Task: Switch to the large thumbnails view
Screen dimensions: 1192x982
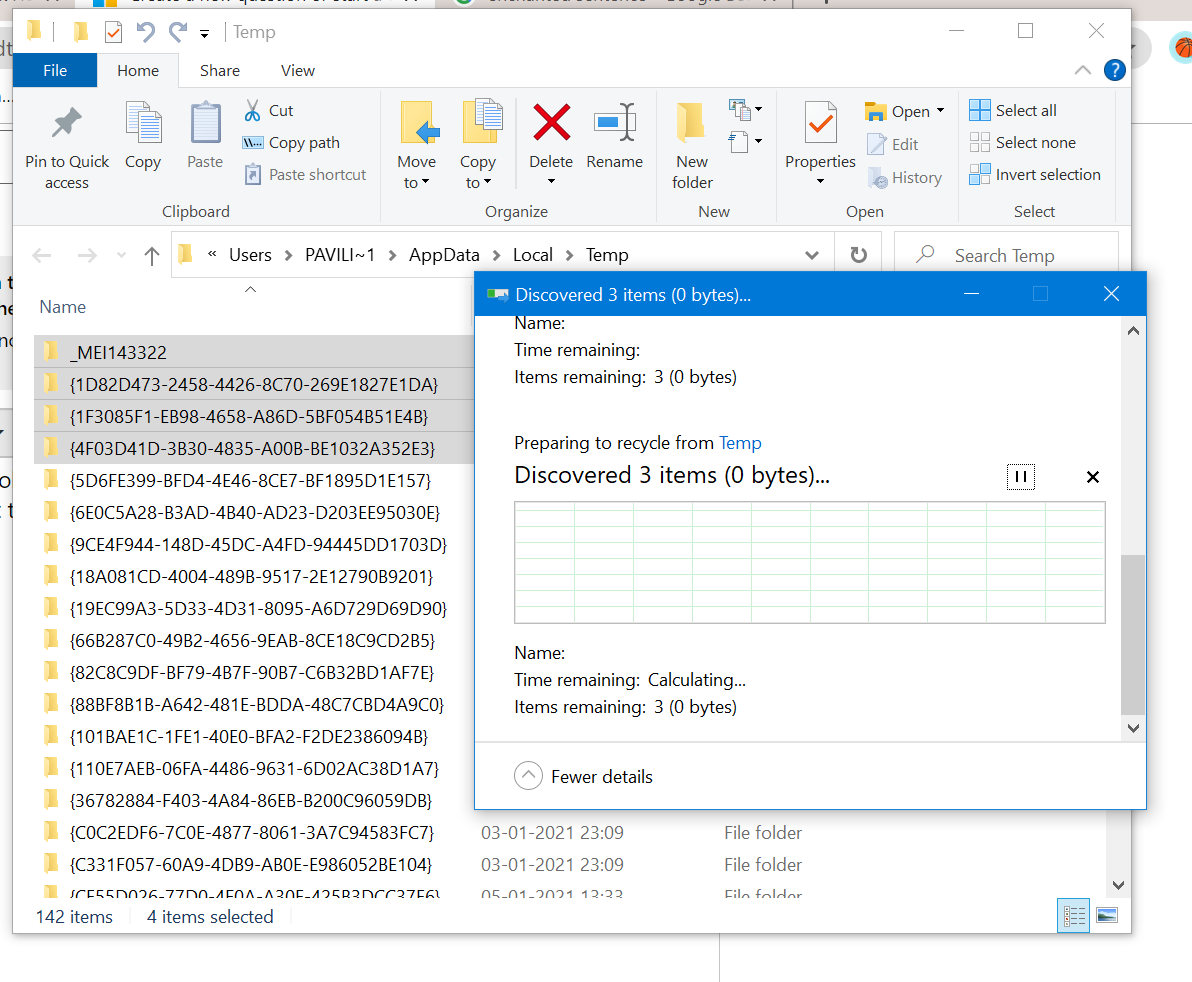Action: click(x=1107, y=915)
